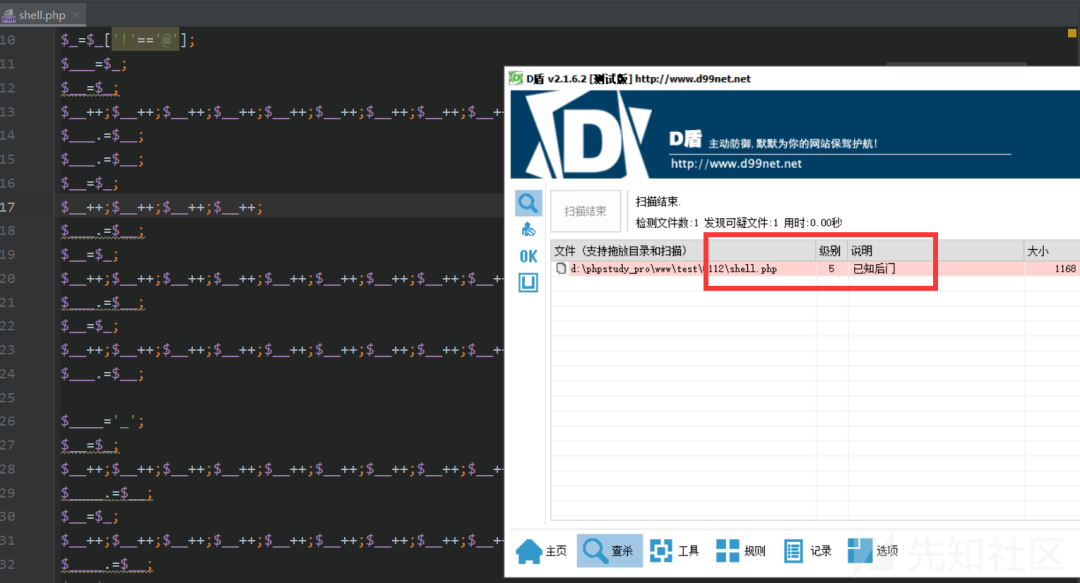This screenshot has height=583, width=1080.
Task: Click editor line number 17
Action: coord(8,207)
